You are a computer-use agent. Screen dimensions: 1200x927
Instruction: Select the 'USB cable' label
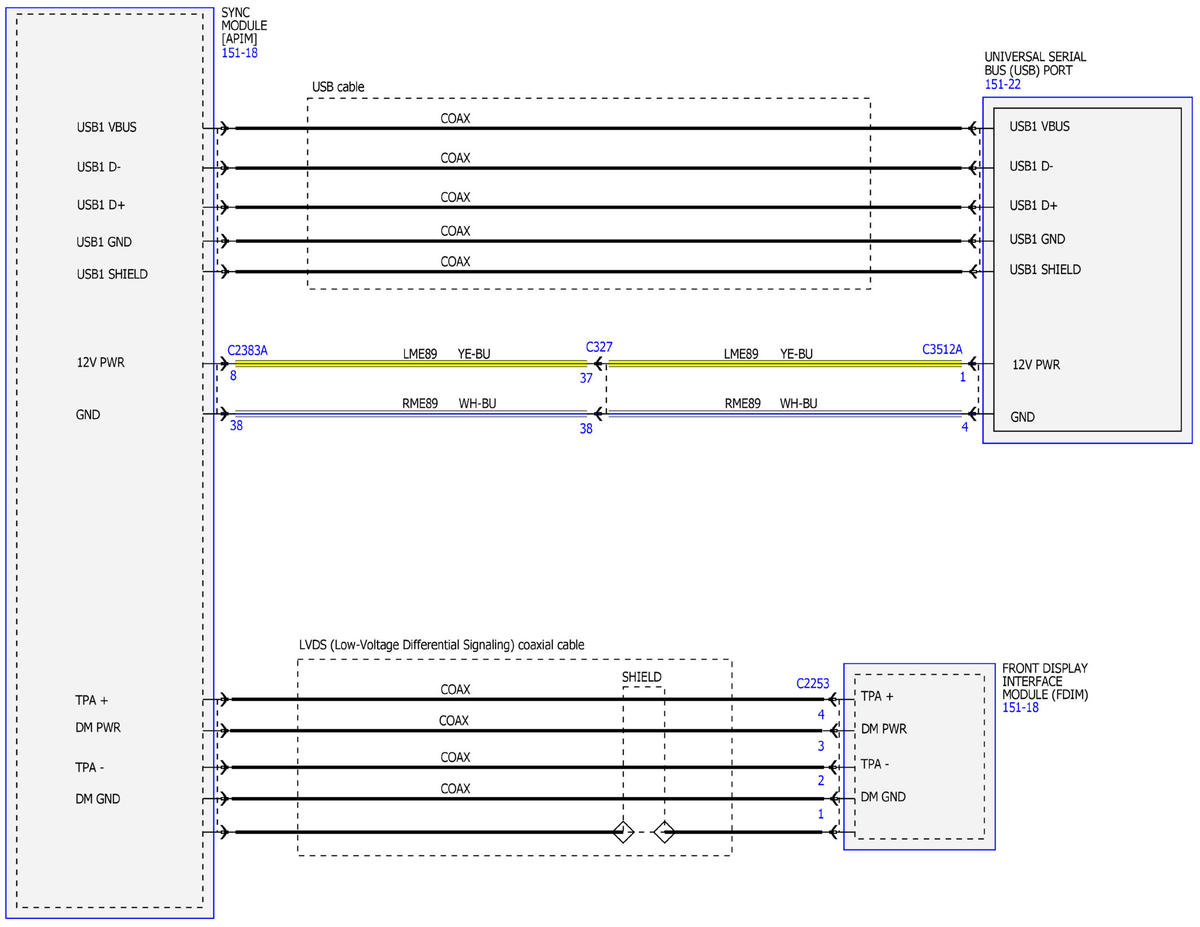point(338,87)
